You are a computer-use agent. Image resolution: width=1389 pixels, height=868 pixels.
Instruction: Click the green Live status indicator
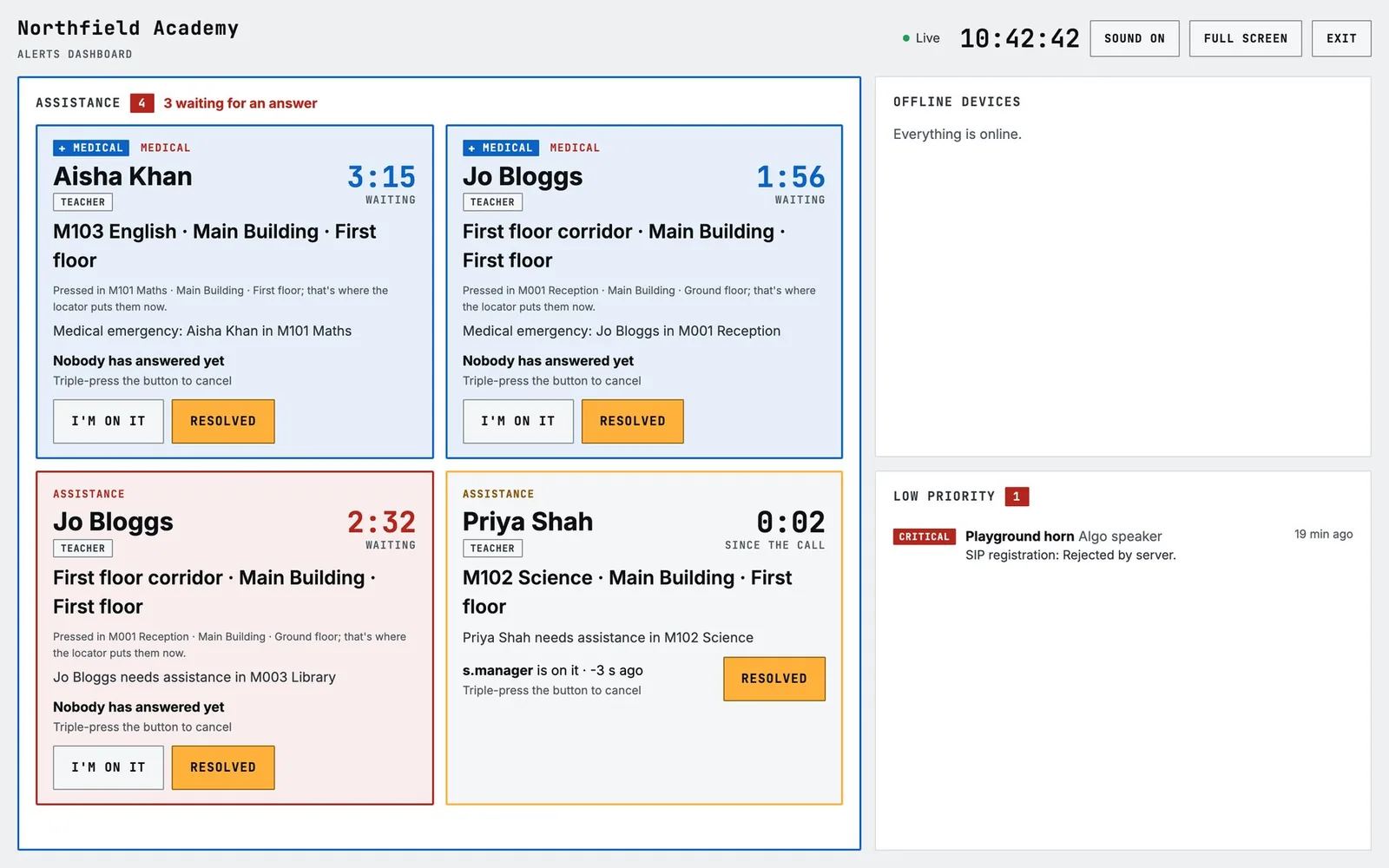pyautogui.click(x=921, y=38)
